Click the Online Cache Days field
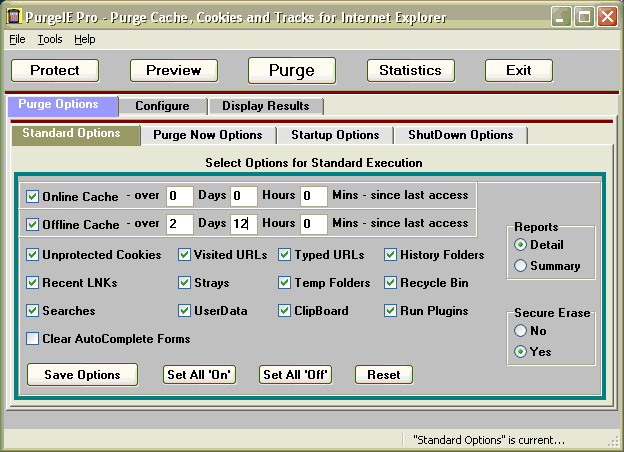Image resolution: width=624 pixels, height=452 pixels. 180,196
